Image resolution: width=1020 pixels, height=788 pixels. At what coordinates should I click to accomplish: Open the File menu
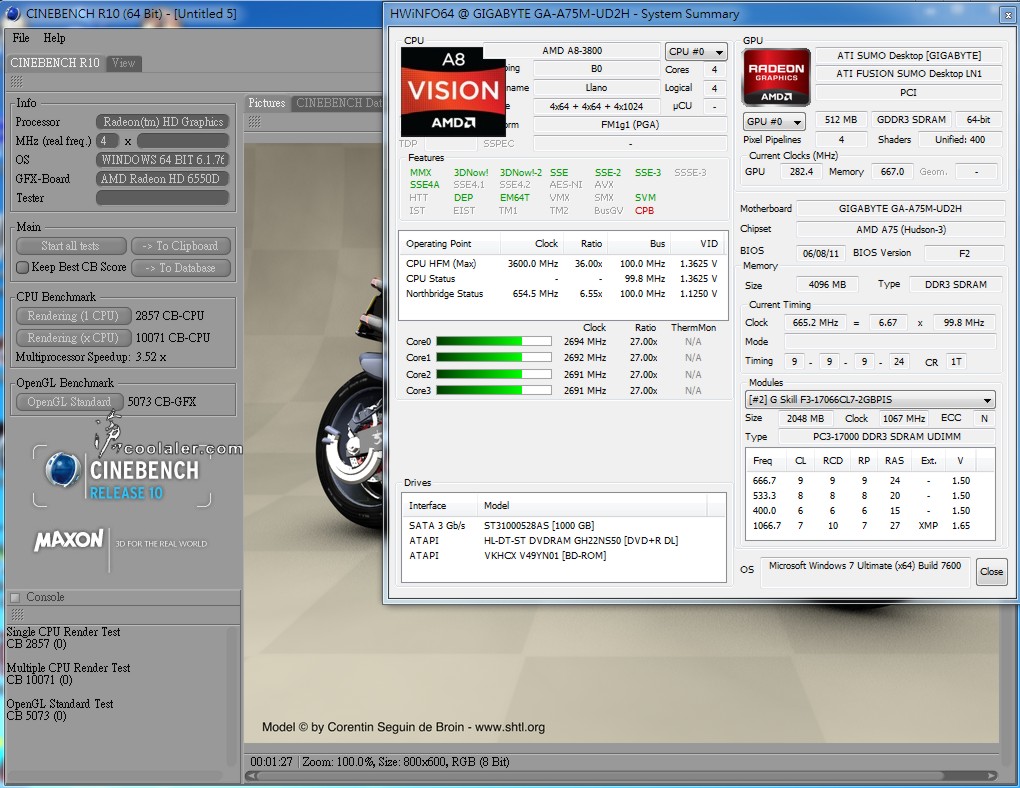point(21,38)
